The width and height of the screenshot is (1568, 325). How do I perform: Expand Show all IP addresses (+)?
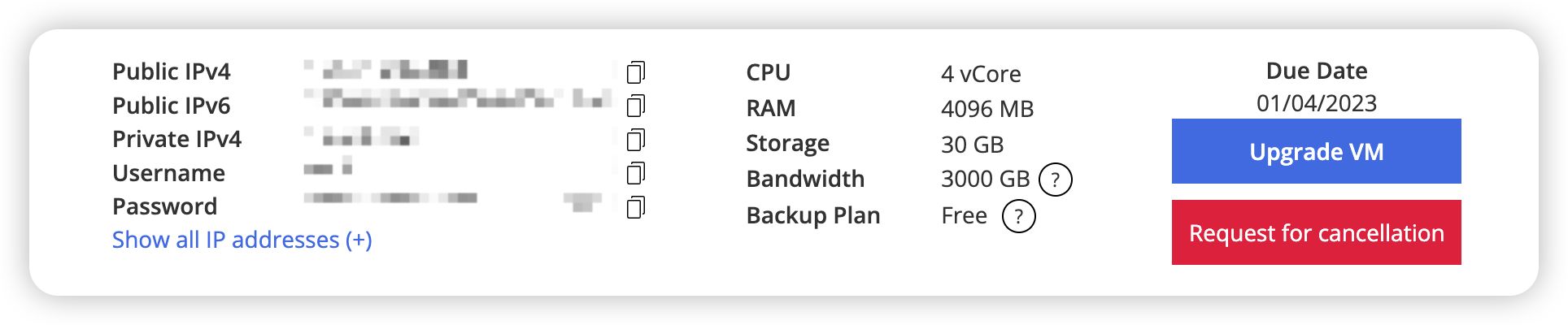tap(242, 240)
